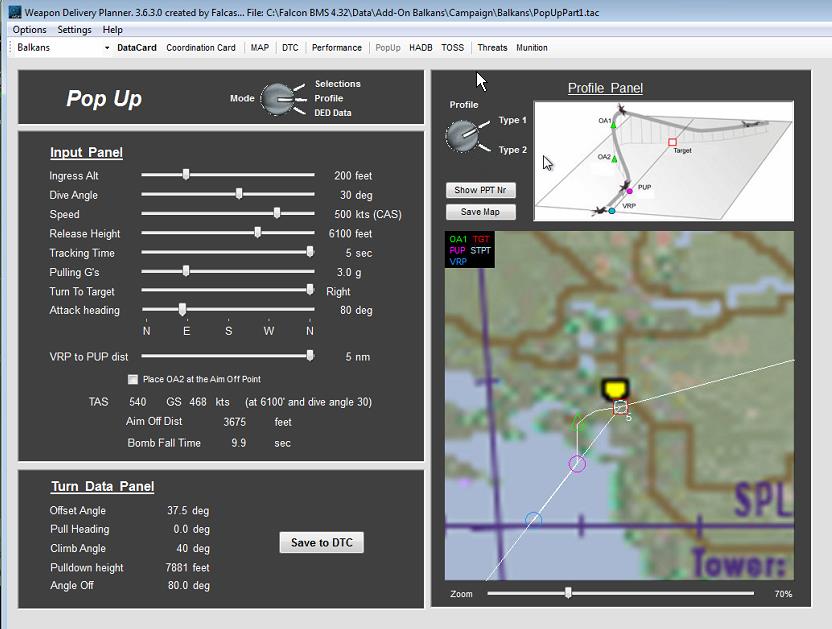The width and height of the screenshot is (832, 629).
Task: Click the red Target marker in profile diagram
Action: click(672, 142)
